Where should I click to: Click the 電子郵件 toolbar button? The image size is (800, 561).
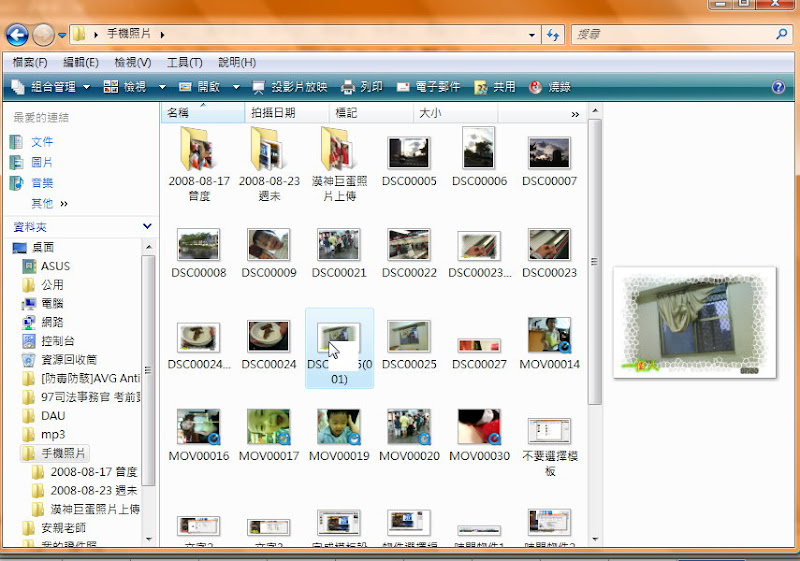429,87
